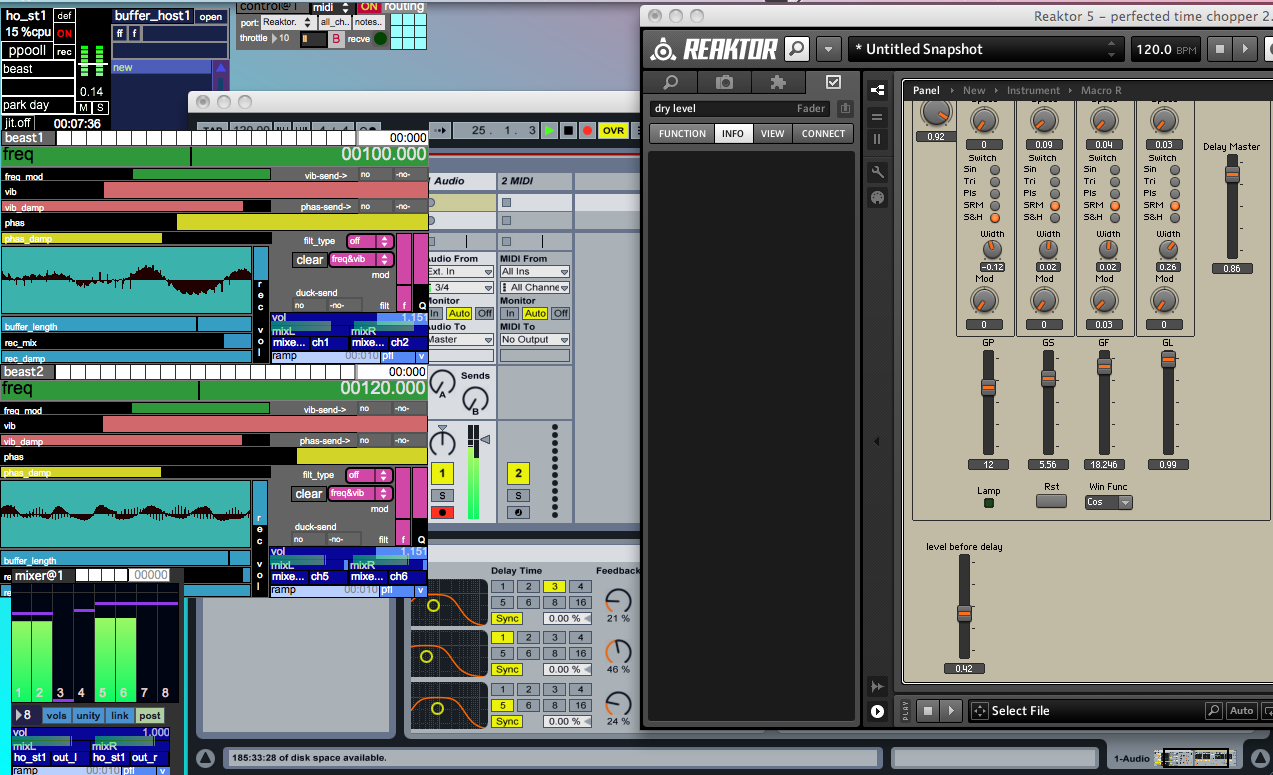Viewport: 1273px width, 775px height.
Task: Switch to the FUNCTION tab
Action: point(682,133)
